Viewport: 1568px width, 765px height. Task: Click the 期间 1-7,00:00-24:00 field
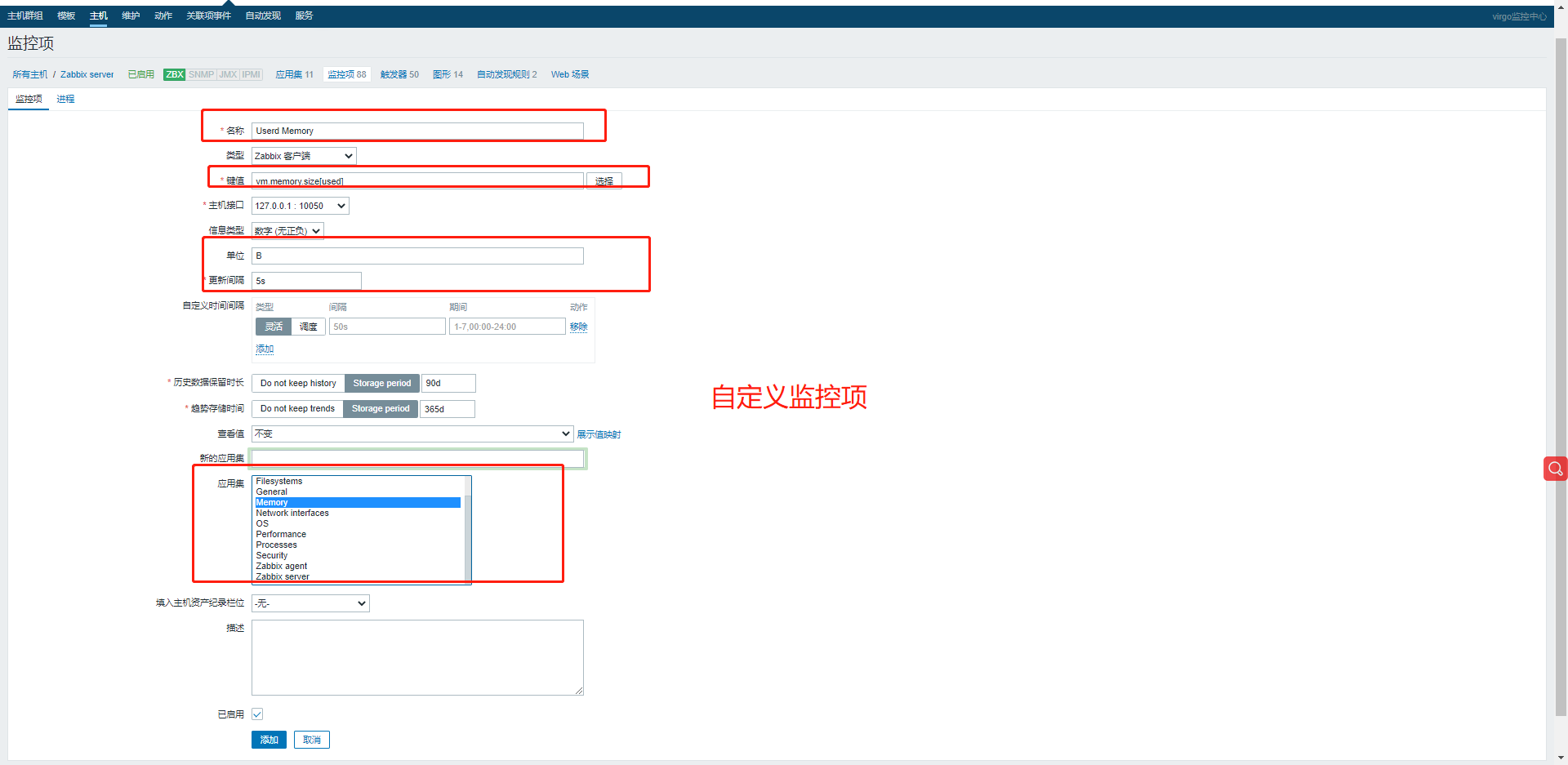pyautogui.click(x=507, y=327)
